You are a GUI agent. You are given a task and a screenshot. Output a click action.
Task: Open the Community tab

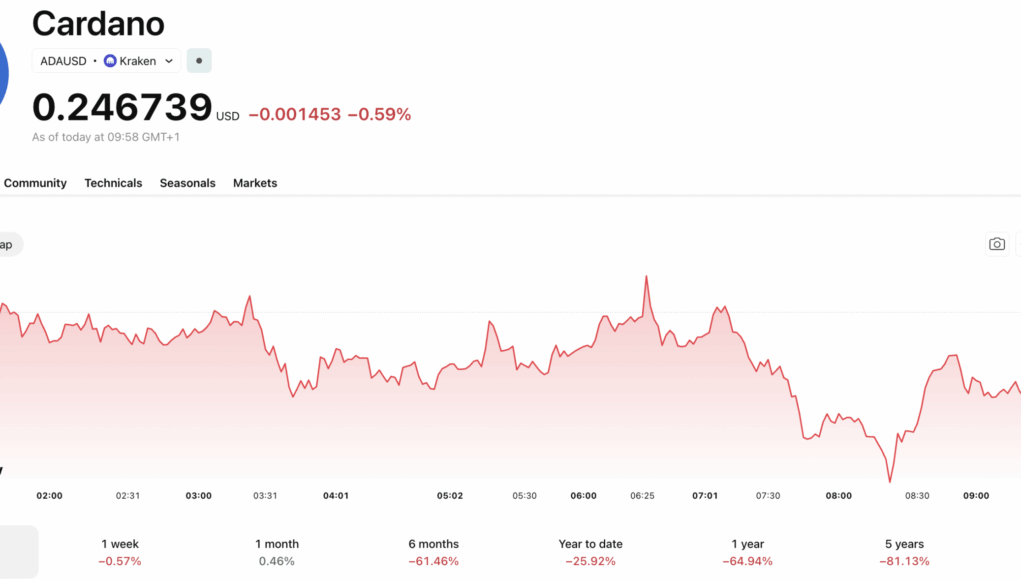point(35,183)
